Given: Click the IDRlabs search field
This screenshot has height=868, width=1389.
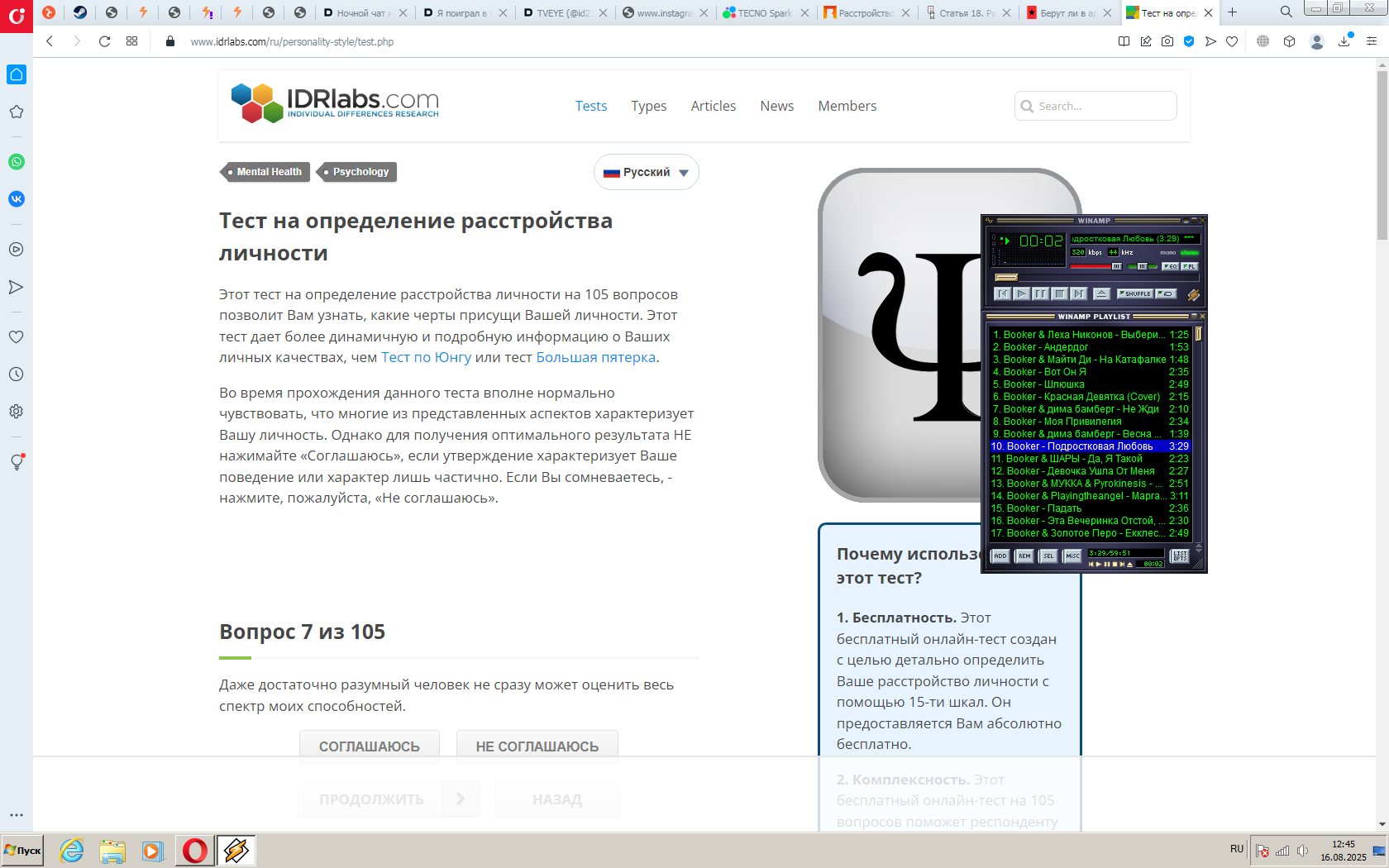Looking at the screenshot, I should pyautogui.click(x=1095, y=106).
